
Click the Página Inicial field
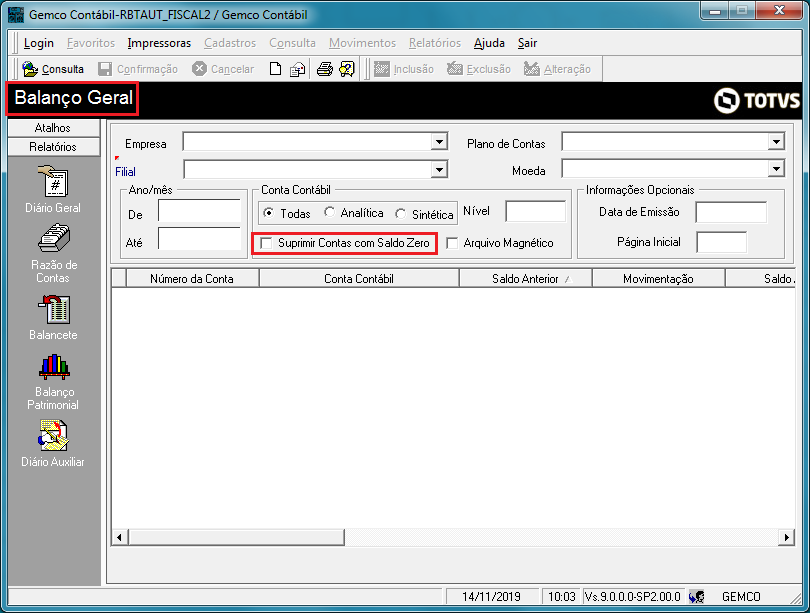click(722, 242)
